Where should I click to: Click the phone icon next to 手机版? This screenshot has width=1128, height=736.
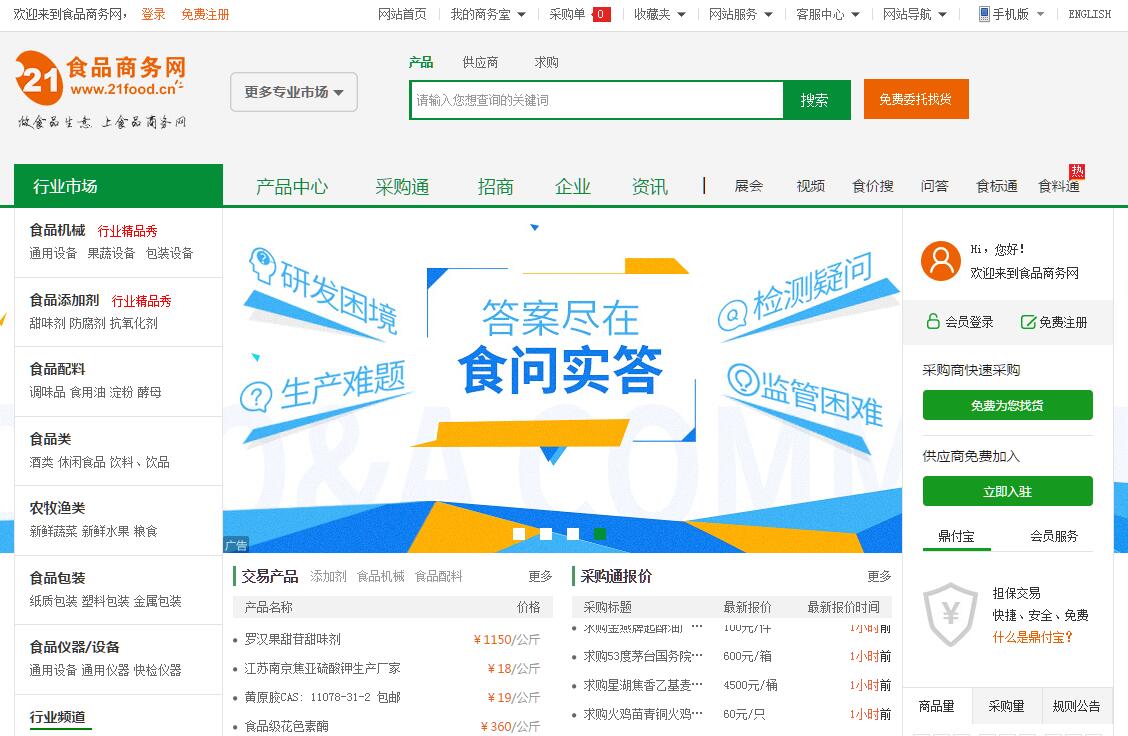tap(984, 14)
